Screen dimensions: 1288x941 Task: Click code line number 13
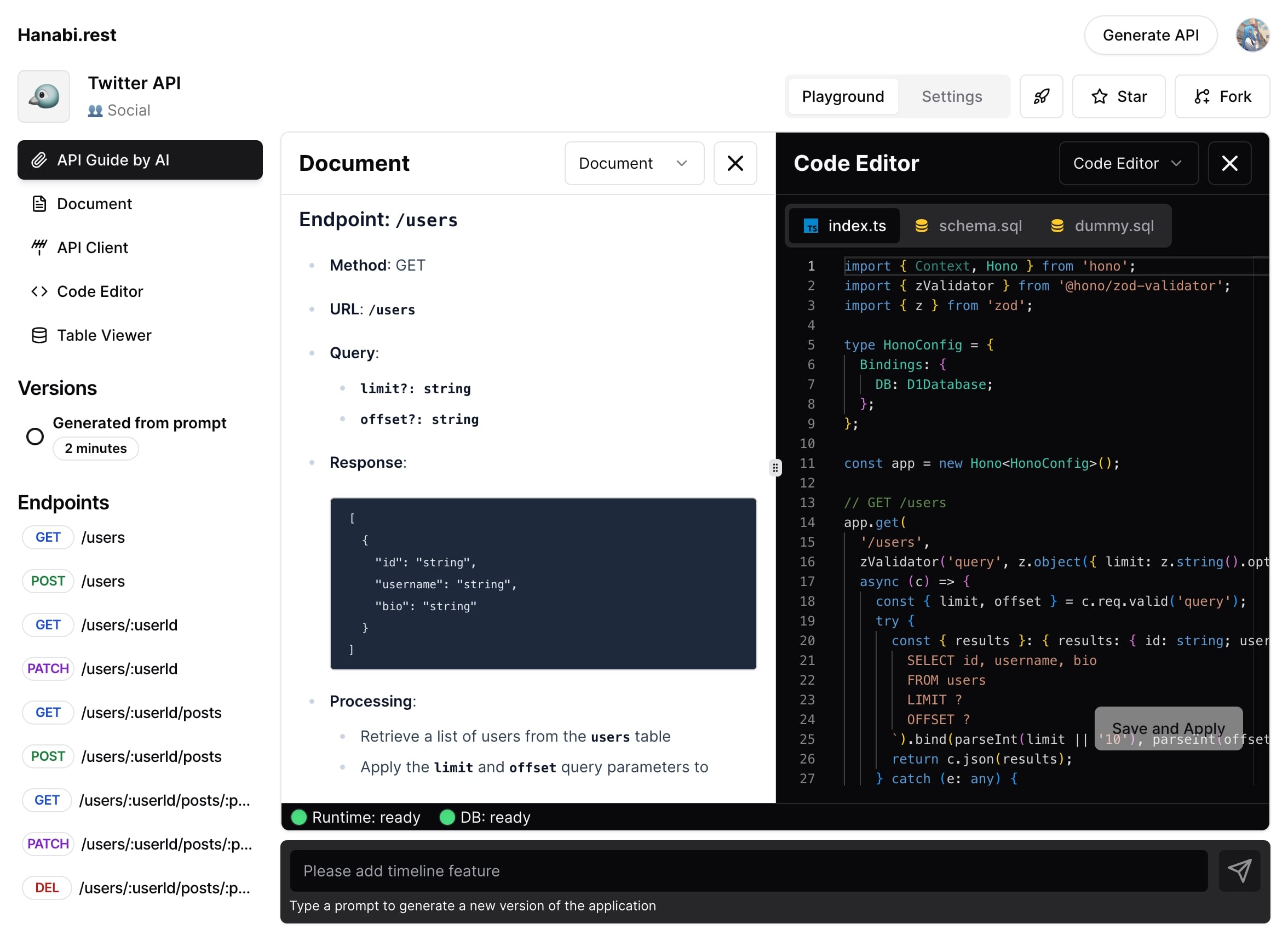click(807, 502)
